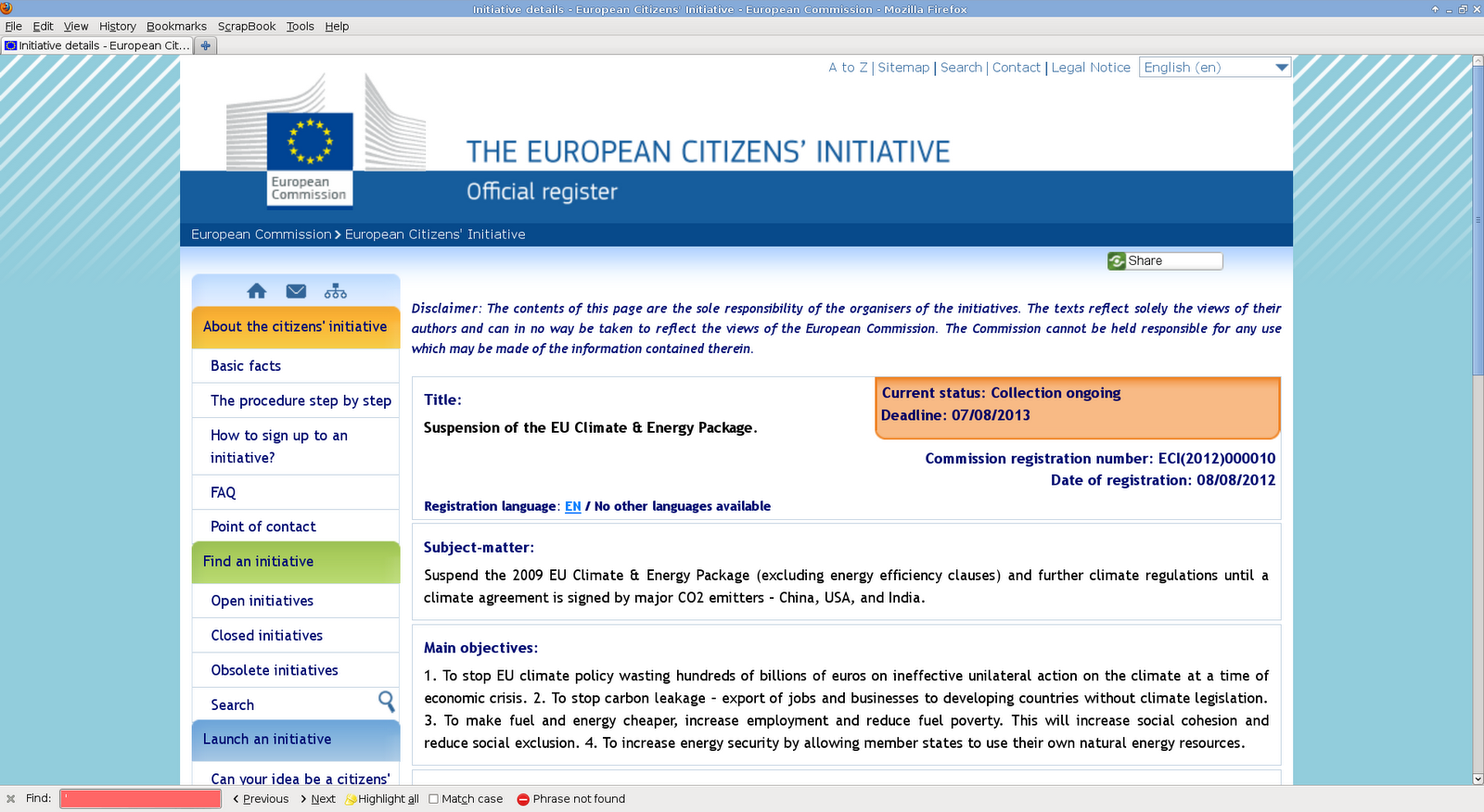The image size is (1484, 812).
Task: Click the magnifier icon beside Search
Action: point(386,702)
